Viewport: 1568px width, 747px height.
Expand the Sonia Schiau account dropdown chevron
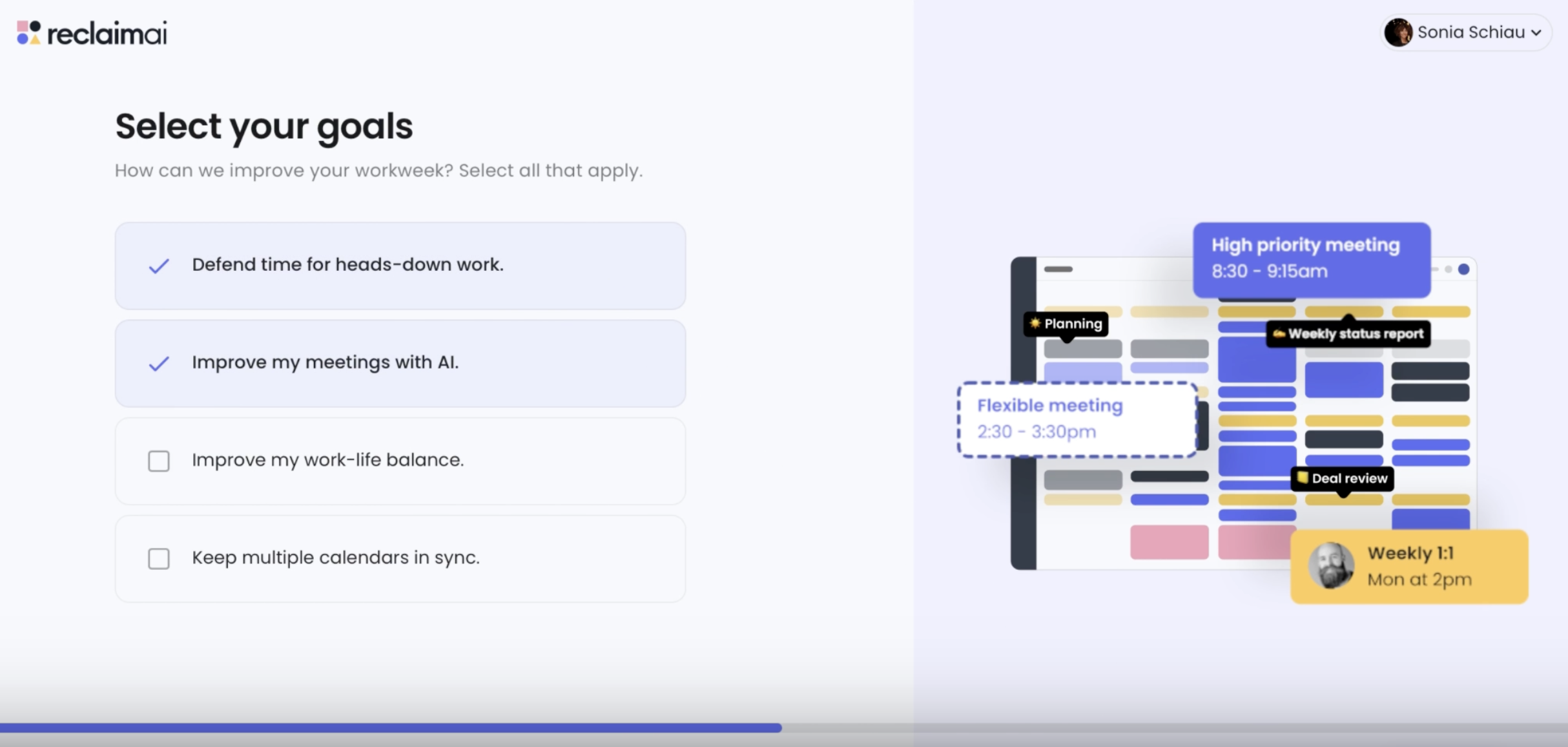(x=1536, y=33)
